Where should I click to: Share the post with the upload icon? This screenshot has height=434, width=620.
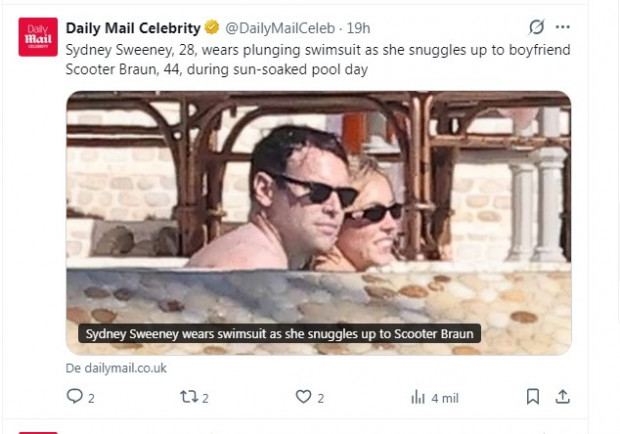tap(562, 396)
